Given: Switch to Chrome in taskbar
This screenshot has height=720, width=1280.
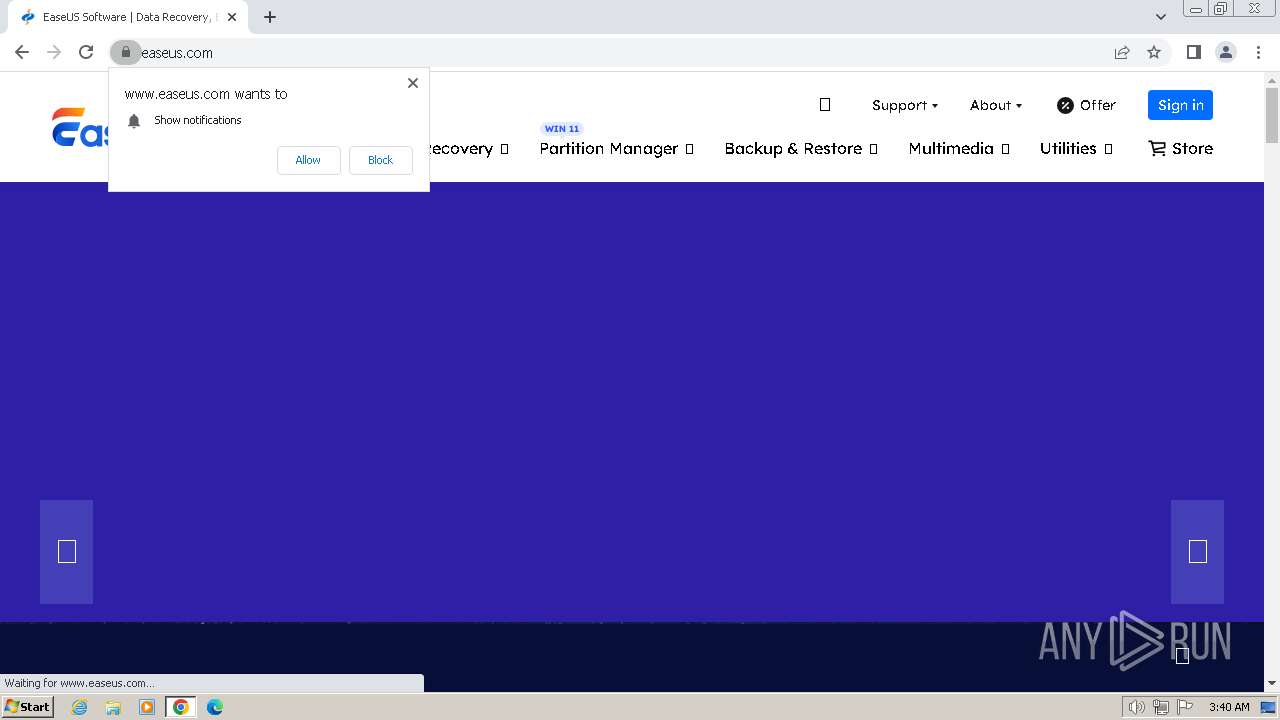Looking at the screenshot, I should pyautogui.click(x=181, y=707).
